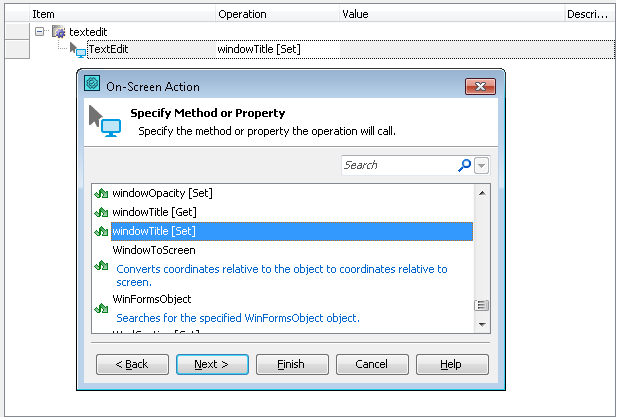The width and height of the screenshot is (620, 420).
Task: Click windowTitle [Get] property icon
Action: [100, 212]
